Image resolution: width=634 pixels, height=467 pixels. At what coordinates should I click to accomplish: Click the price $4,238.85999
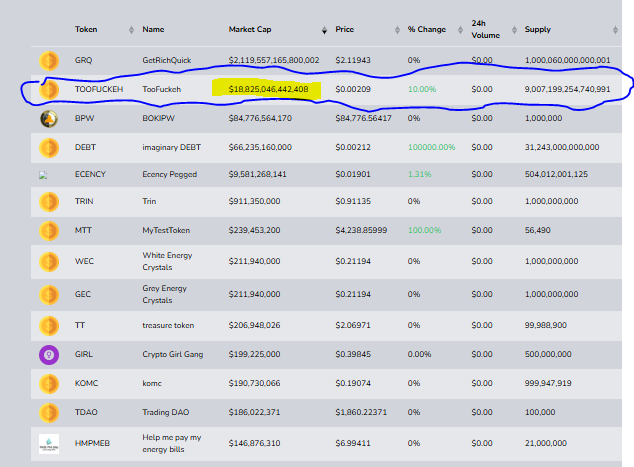(x=361, y=230)
